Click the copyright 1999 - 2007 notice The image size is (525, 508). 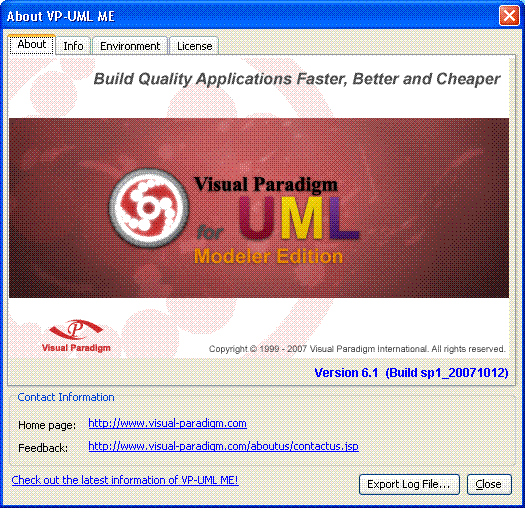point(357,349)
